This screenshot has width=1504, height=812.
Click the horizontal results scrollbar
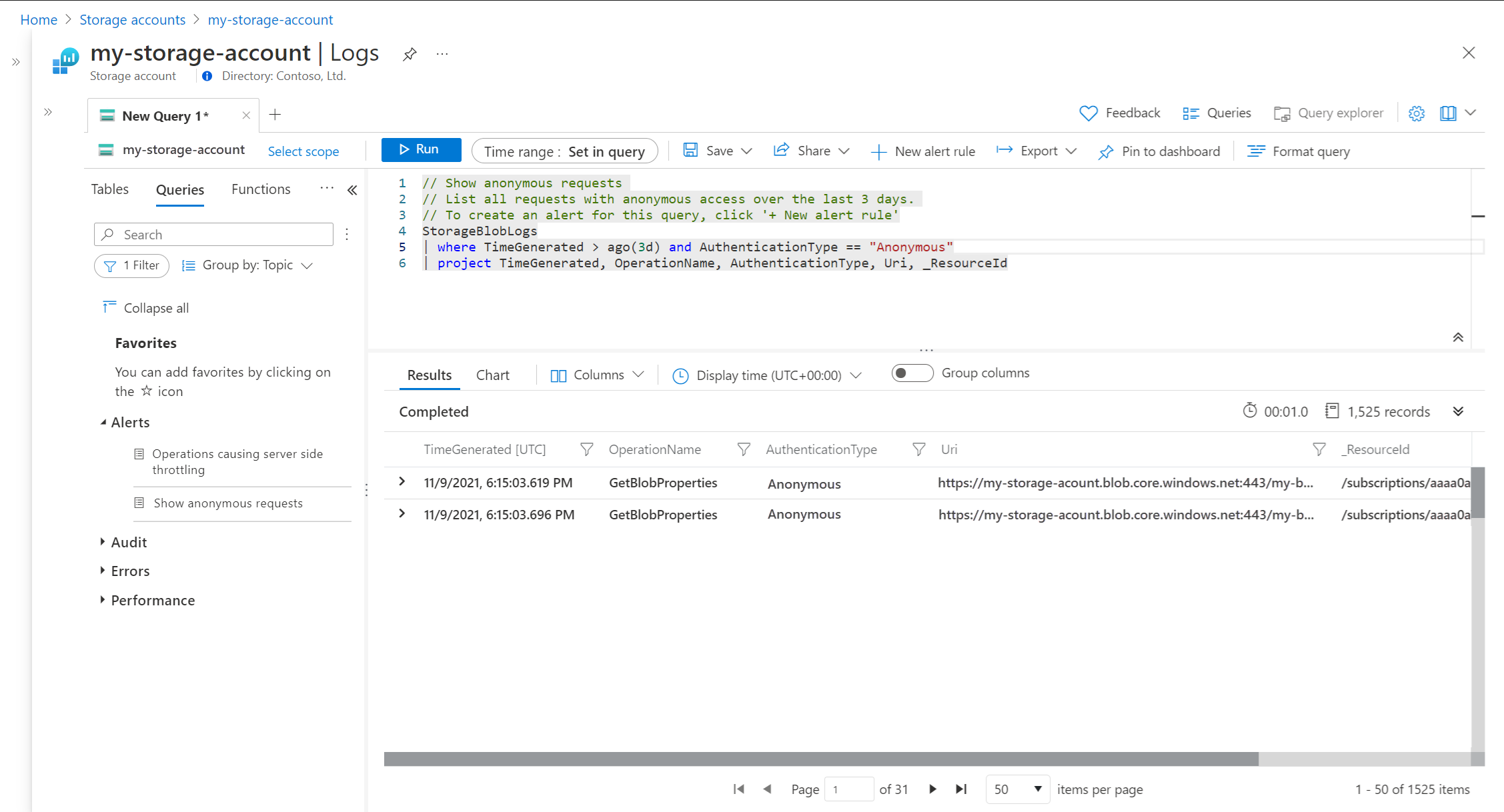tap(820, 759)
